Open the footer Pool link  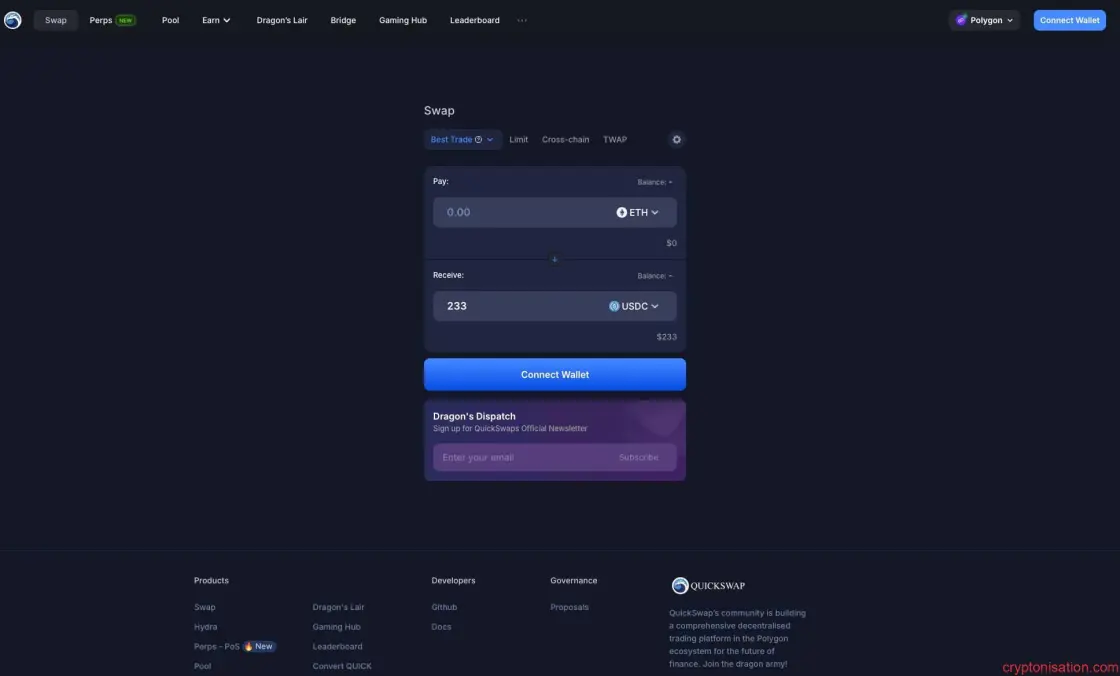[x=202, y=666]
